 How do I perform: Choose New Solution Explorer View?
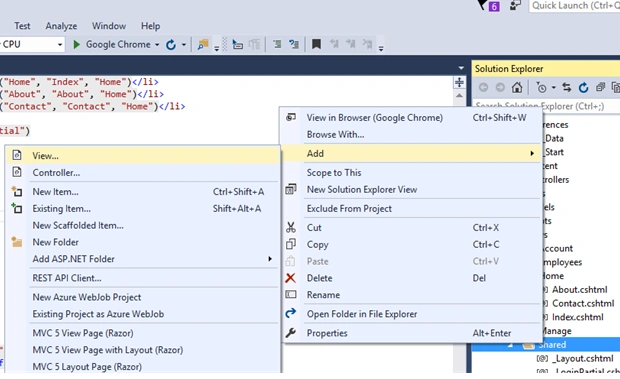click(x=411, y=190)
